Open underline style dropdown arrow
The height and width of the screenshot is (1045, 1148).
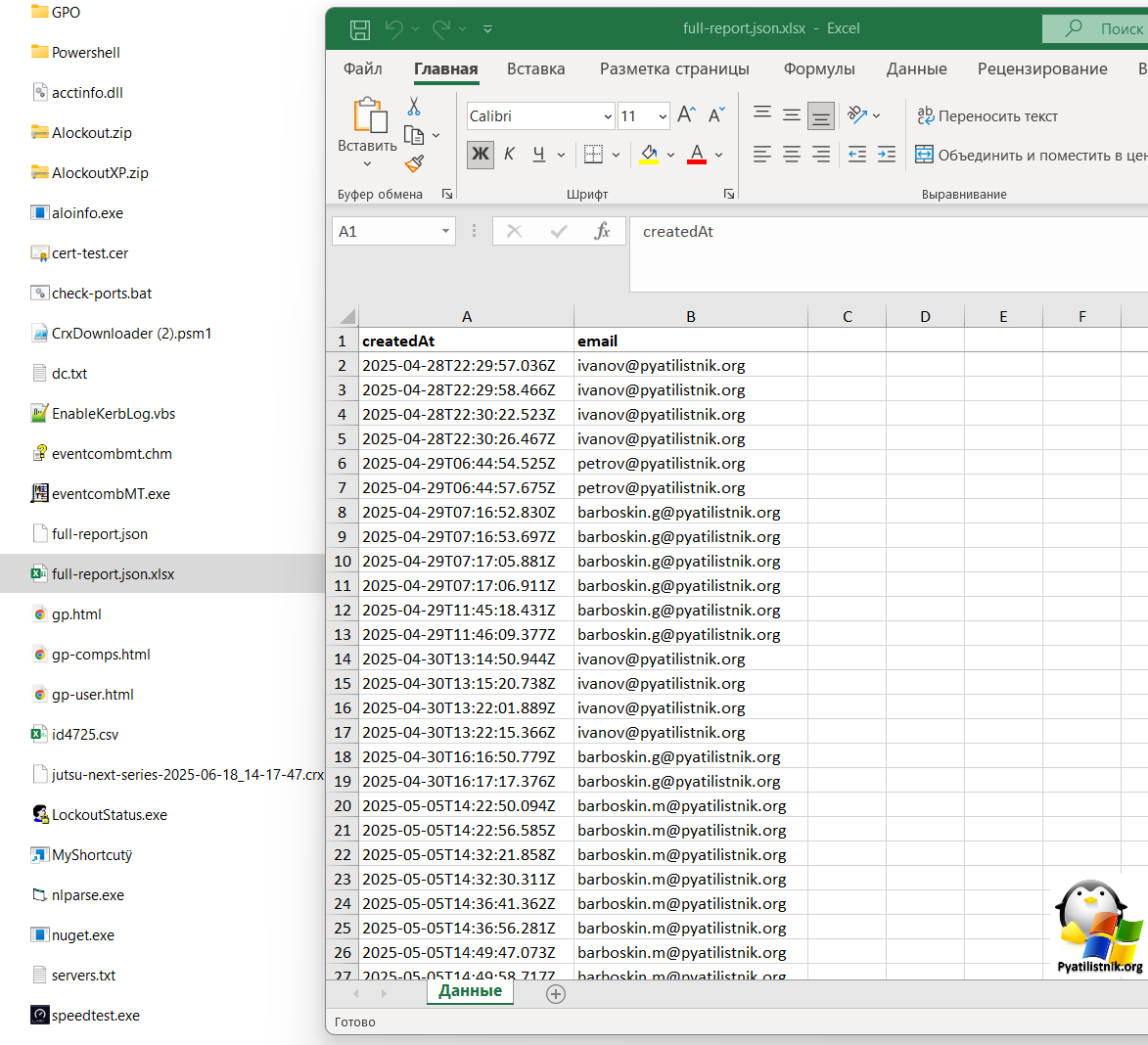tap(561, 155)
